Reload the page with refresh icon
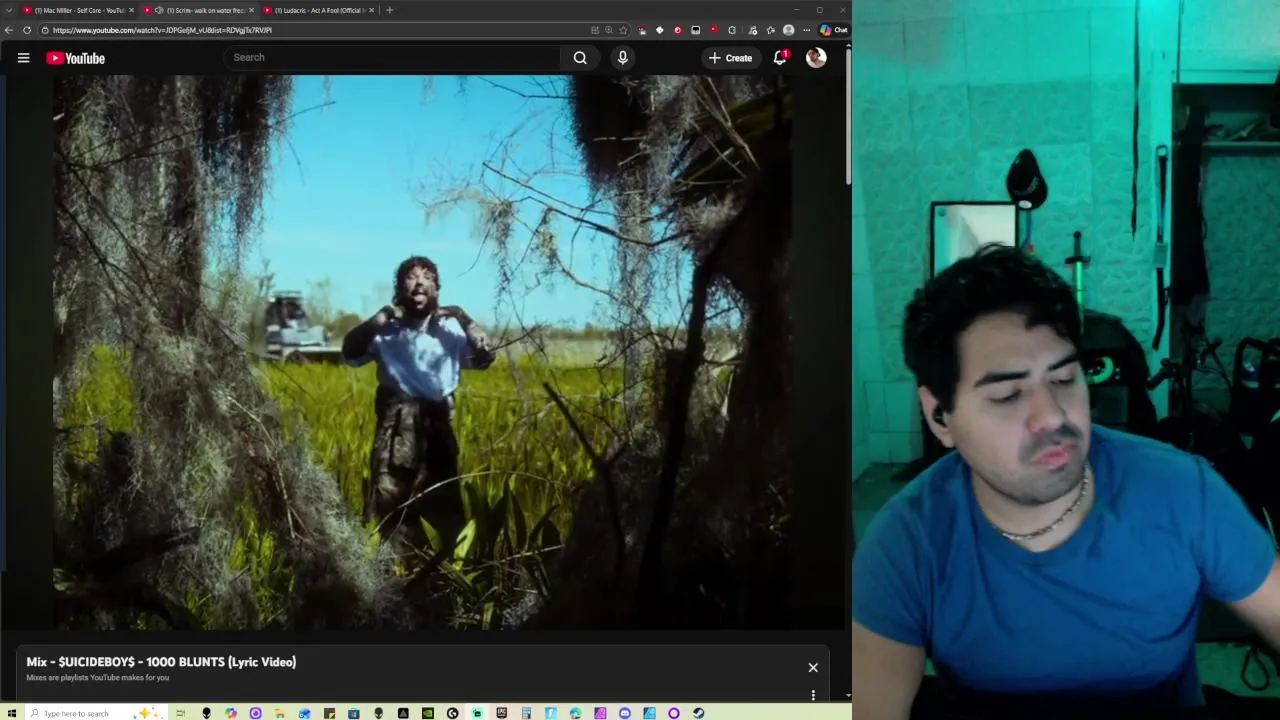Viewport: 1280px width, 720px height. (27, 30)
